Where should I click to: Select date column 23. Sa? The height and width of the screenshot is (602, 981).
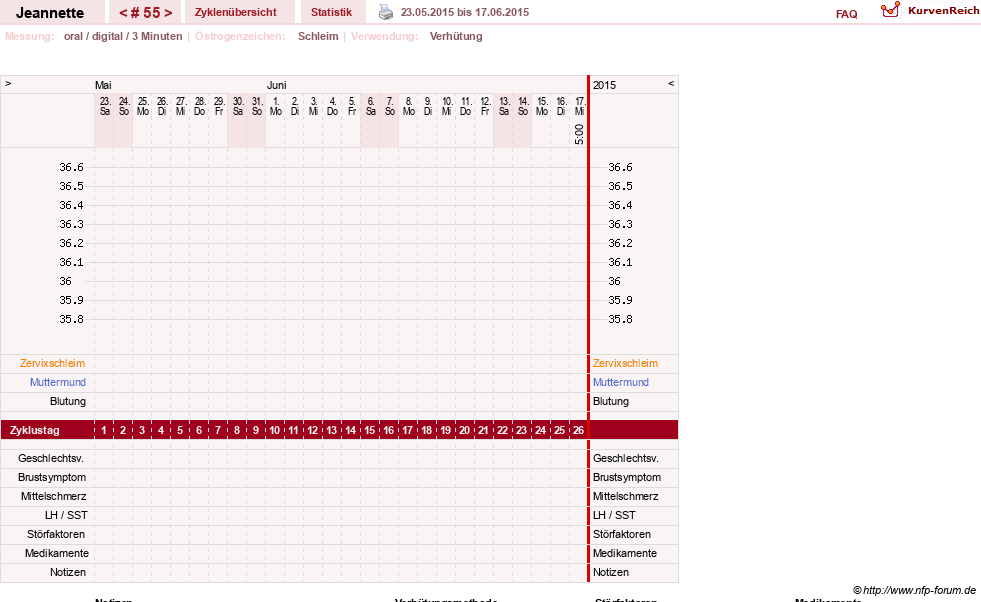[x=105, y=106]
